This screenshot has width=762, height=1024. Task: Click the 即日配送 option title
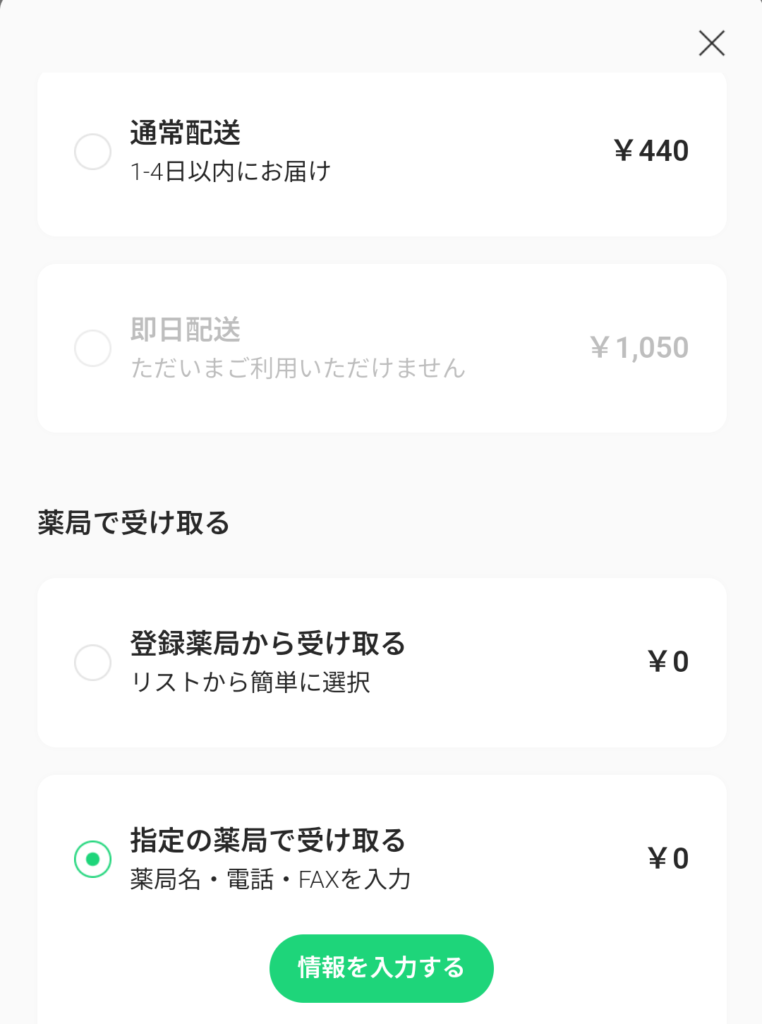[185, 329]
